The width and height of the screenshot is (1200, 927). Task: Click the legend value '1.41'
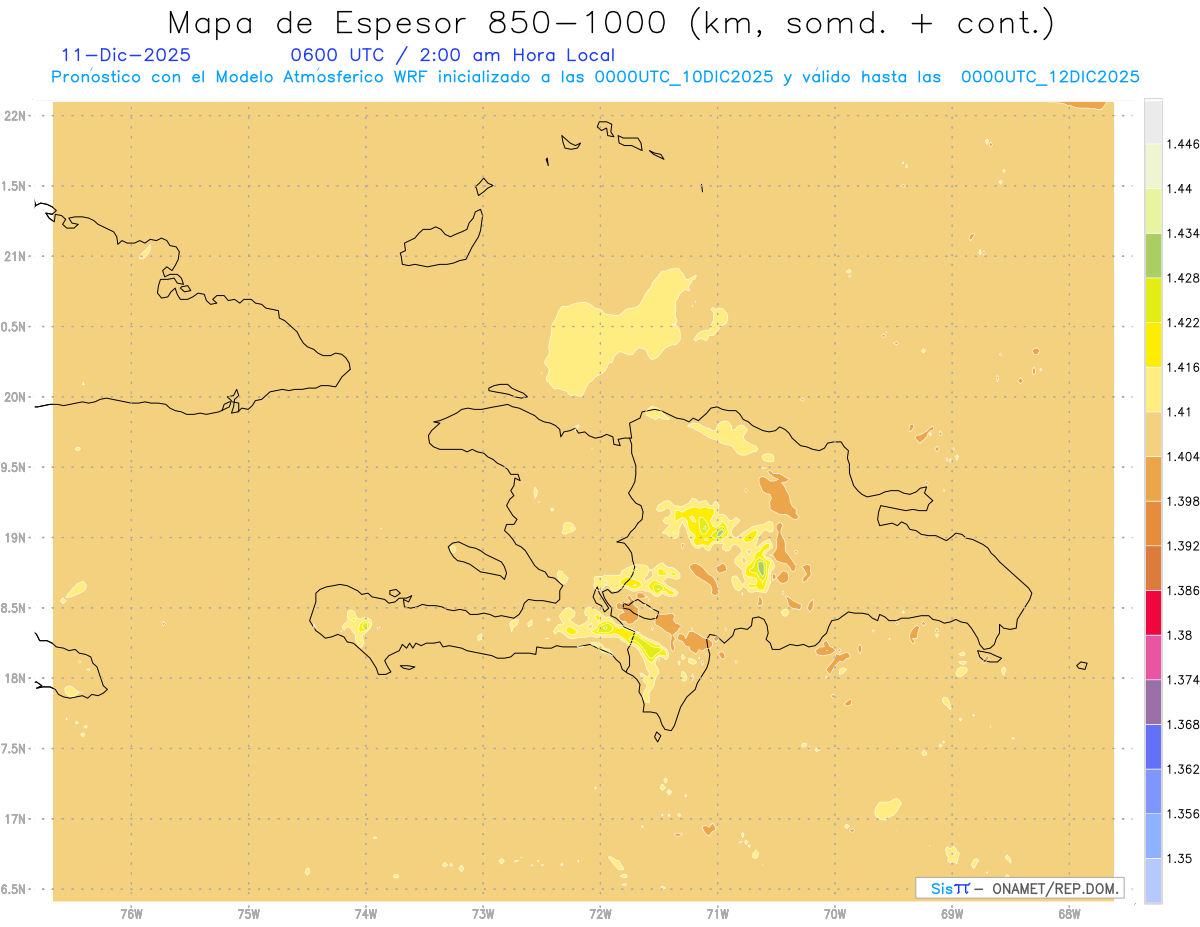pos(1181,411)
